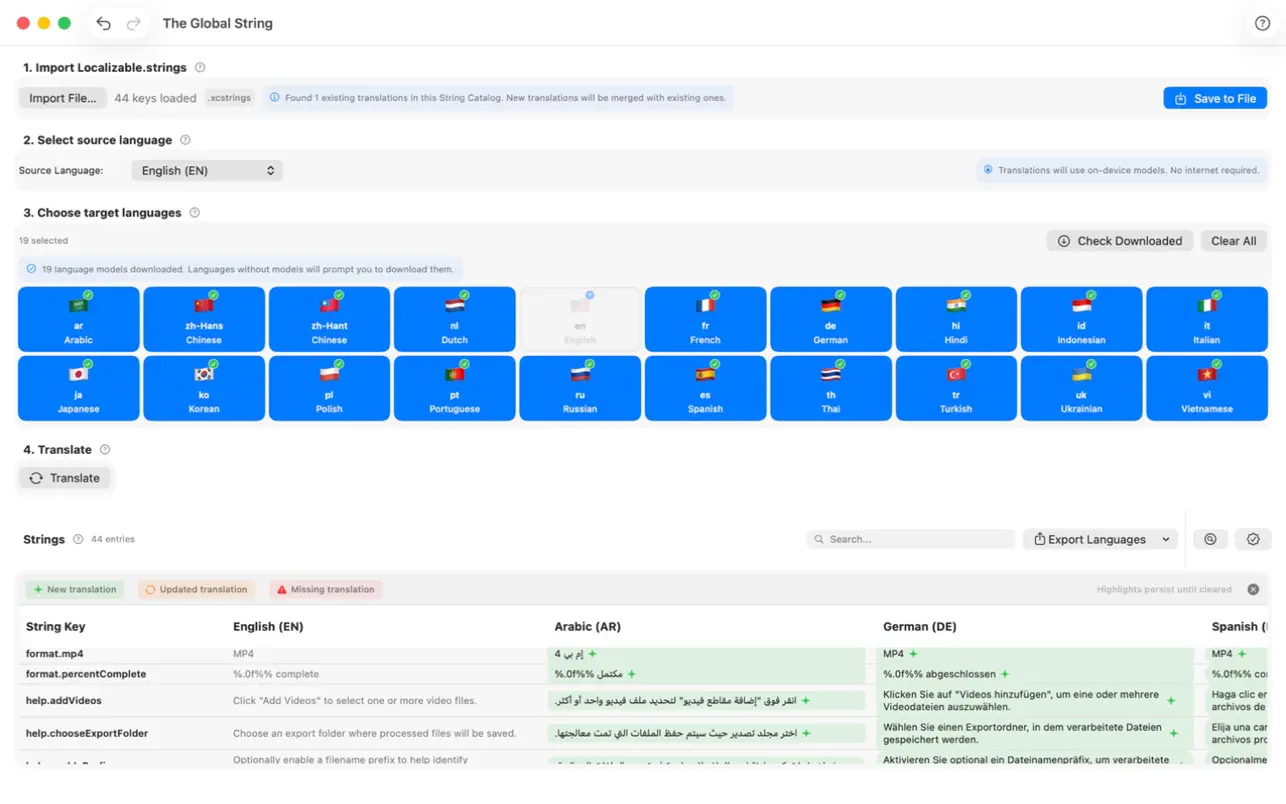Deselect the Italian language tile
This screenshot has height=804, width=1286.
coord(1207,319)
